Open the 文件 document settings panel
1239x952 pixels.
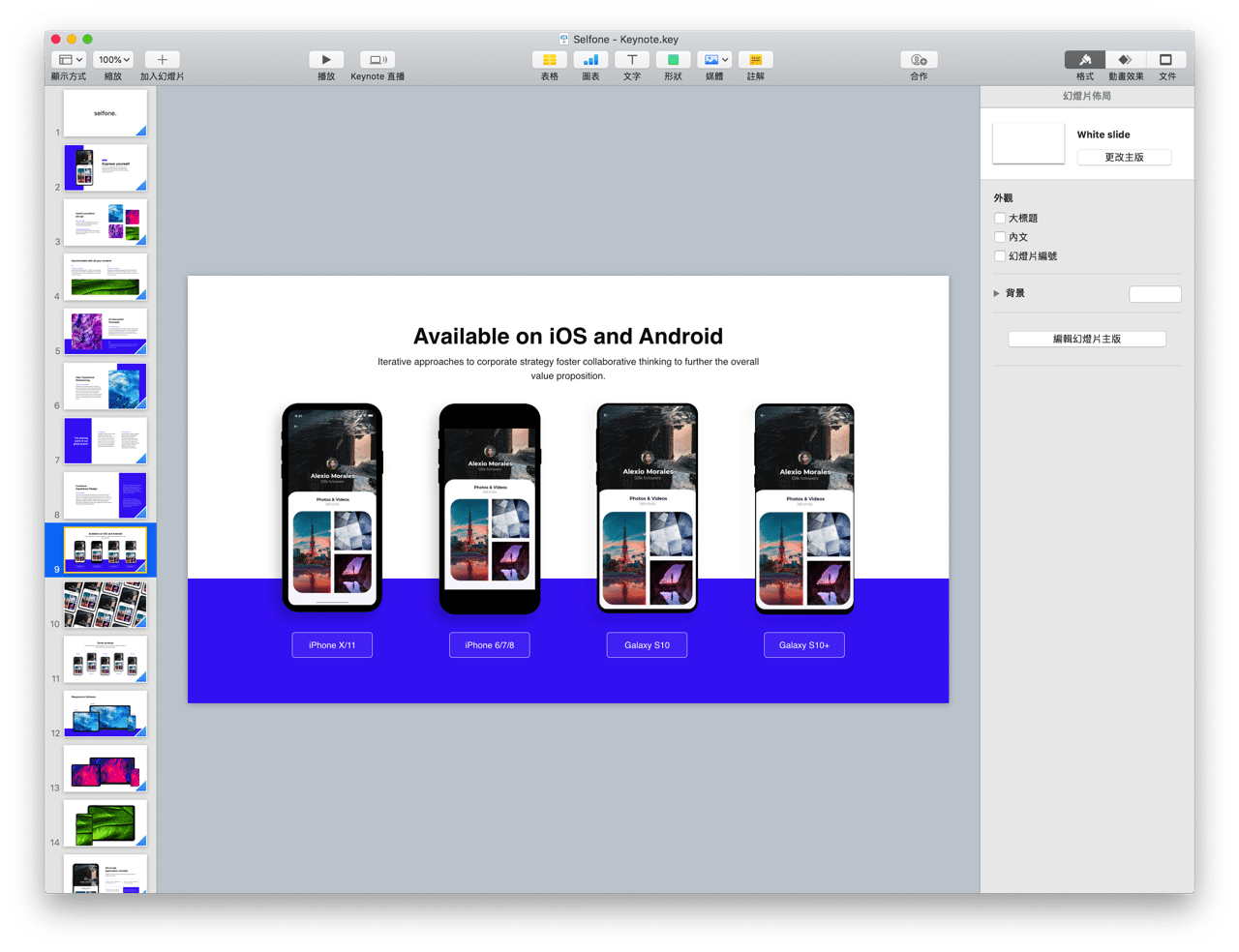point(1167,60)
